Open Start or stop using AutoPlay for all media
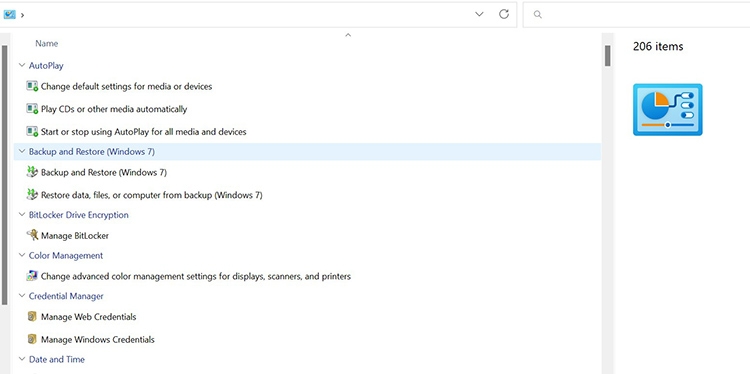This screenshot has height=374, width=750. (143, 132)
